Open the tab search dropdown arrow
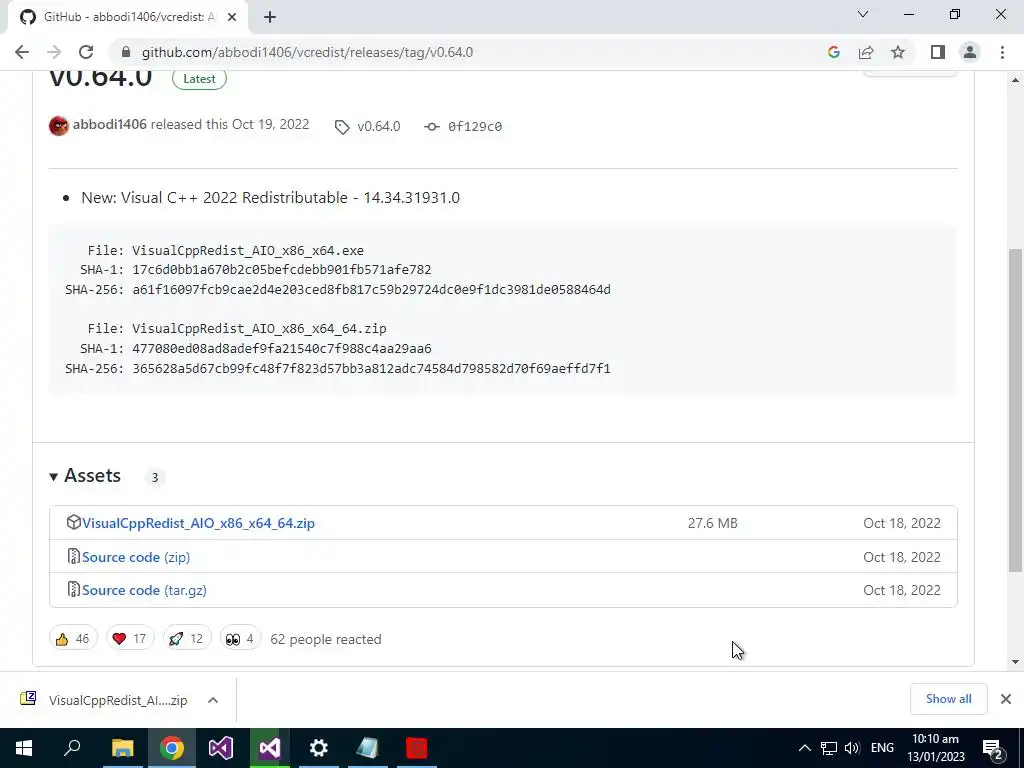Screen dimensions: 1024x768 863,14
